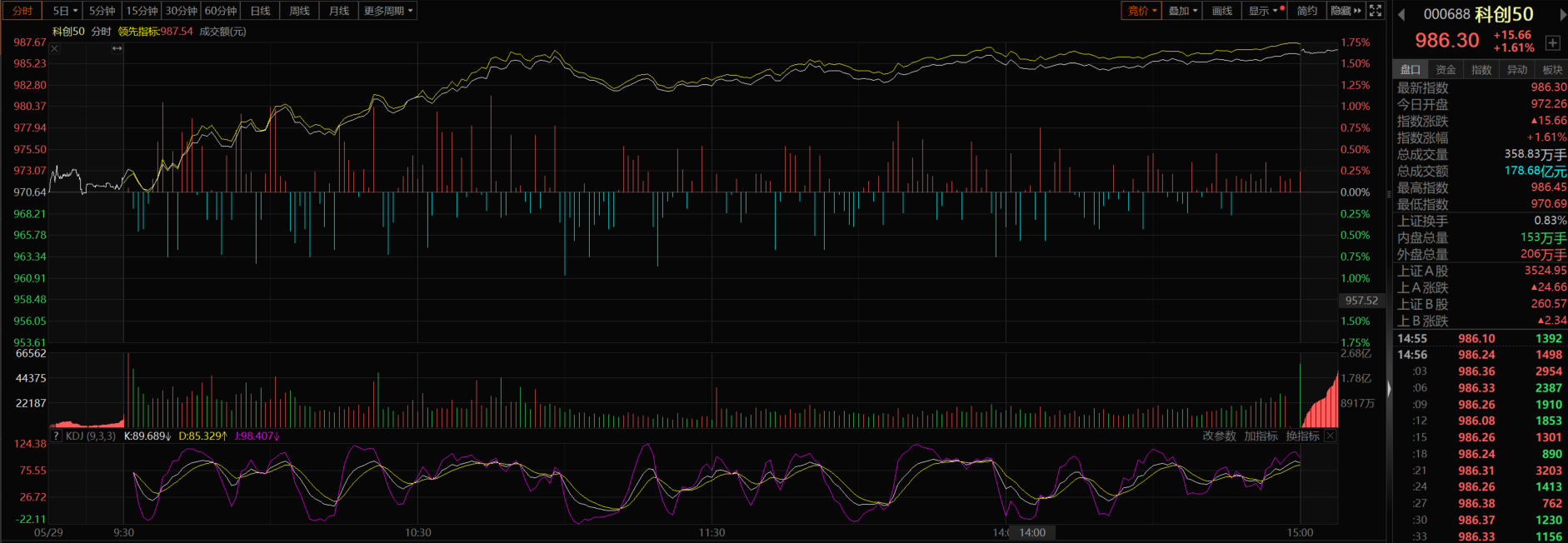Click the X icon at chart top-left
The image size is (1568, 543).
point(55,49)
